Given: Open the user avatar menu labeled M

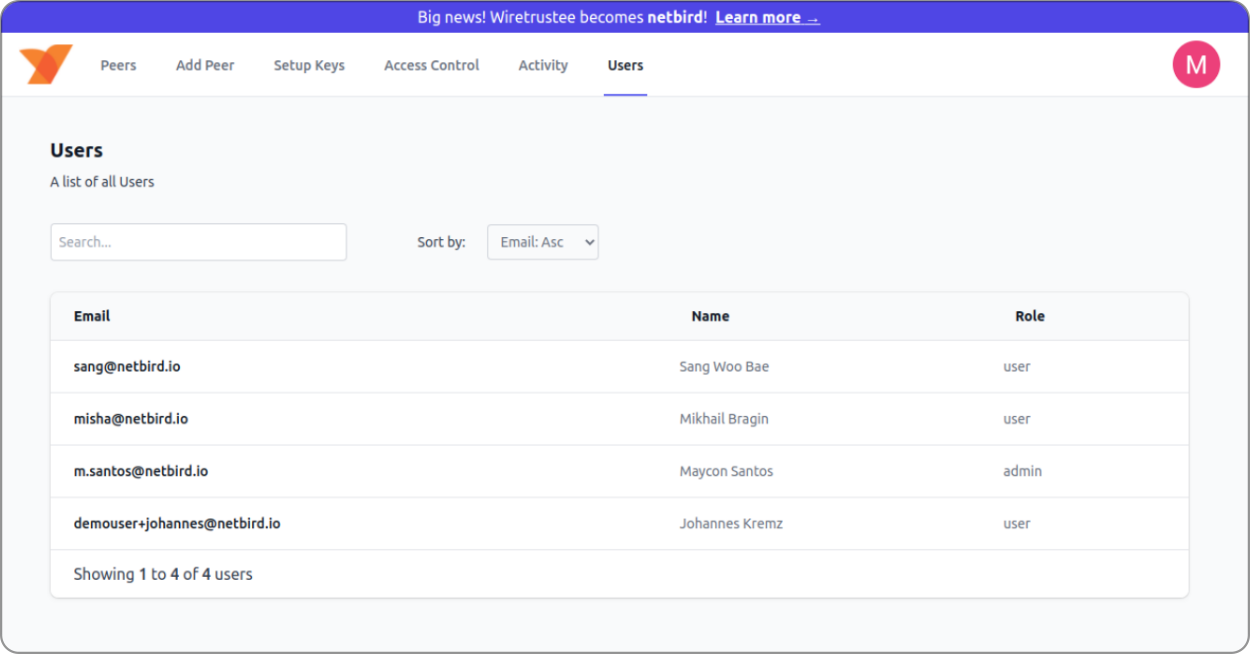Looking at the screenshot, I should pyautogui.click(x=1195, y=65).
